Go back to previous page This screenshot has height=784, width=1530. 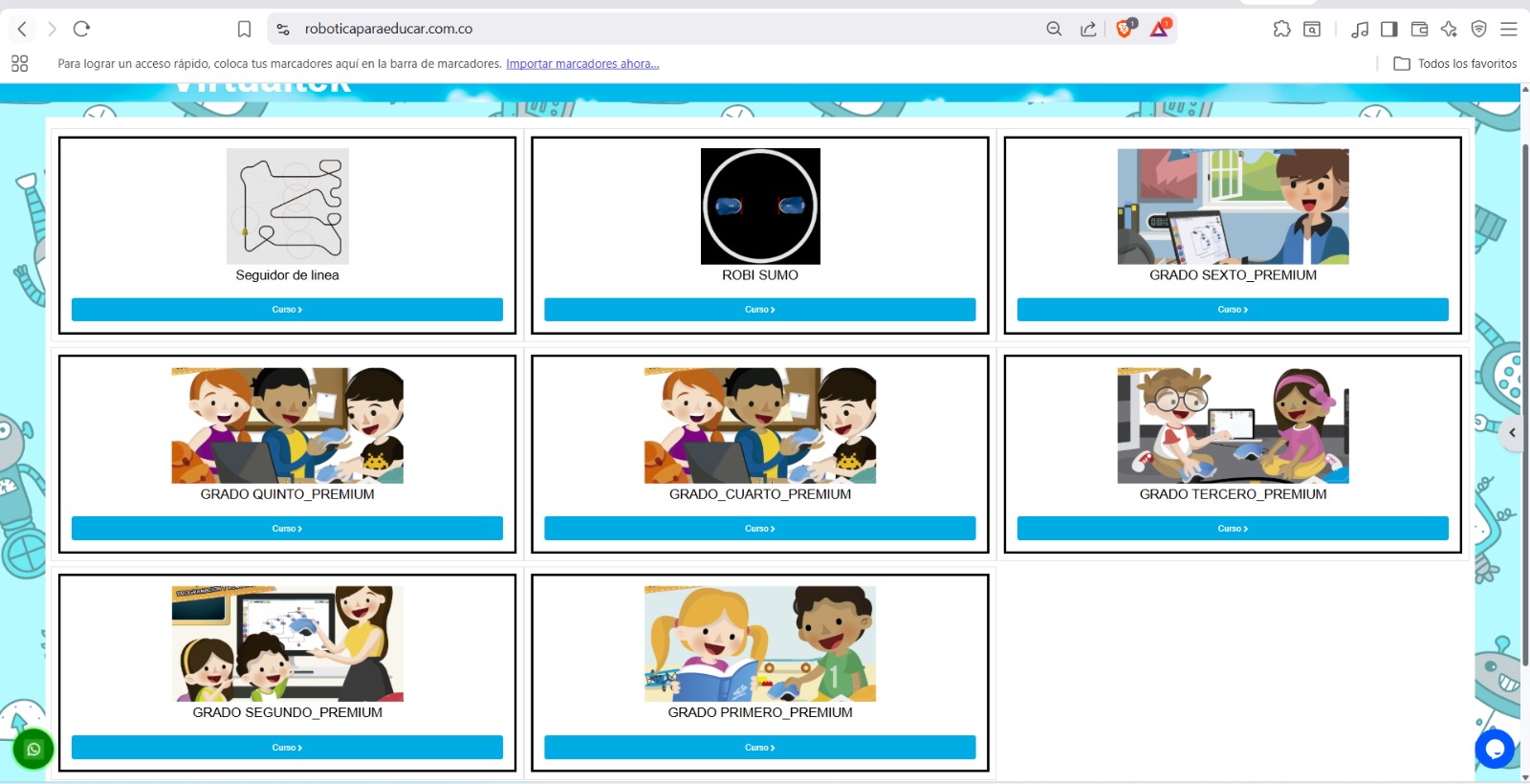click(x=23, y=29)
